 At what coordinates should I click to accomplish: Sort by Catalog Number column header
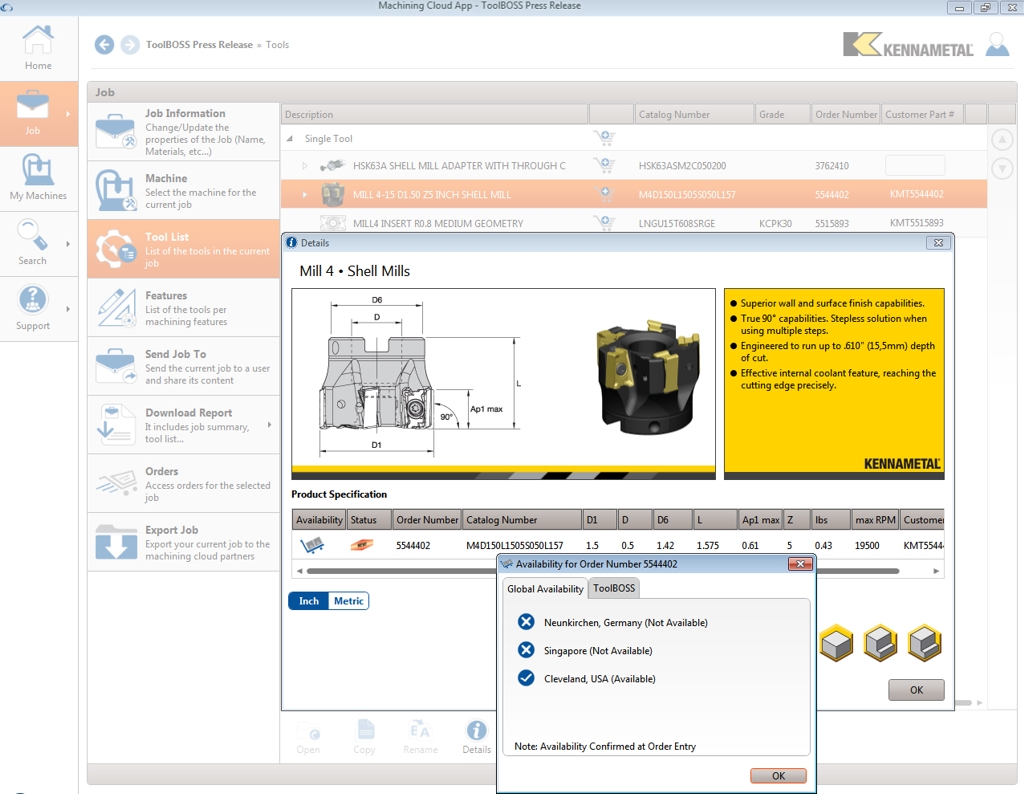694,114
